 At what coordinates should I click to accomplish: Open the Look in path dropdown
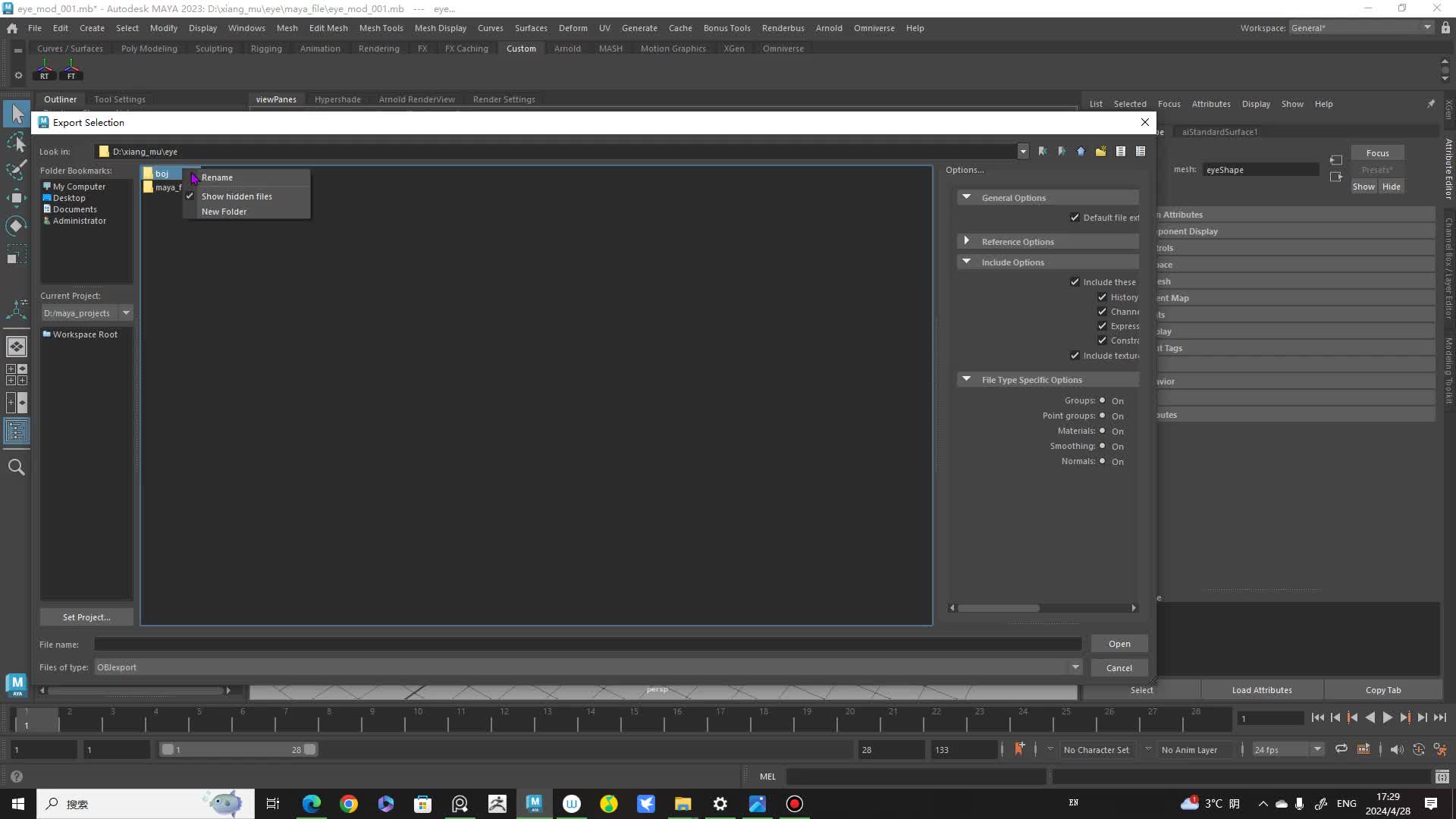tap(1023, 152)
